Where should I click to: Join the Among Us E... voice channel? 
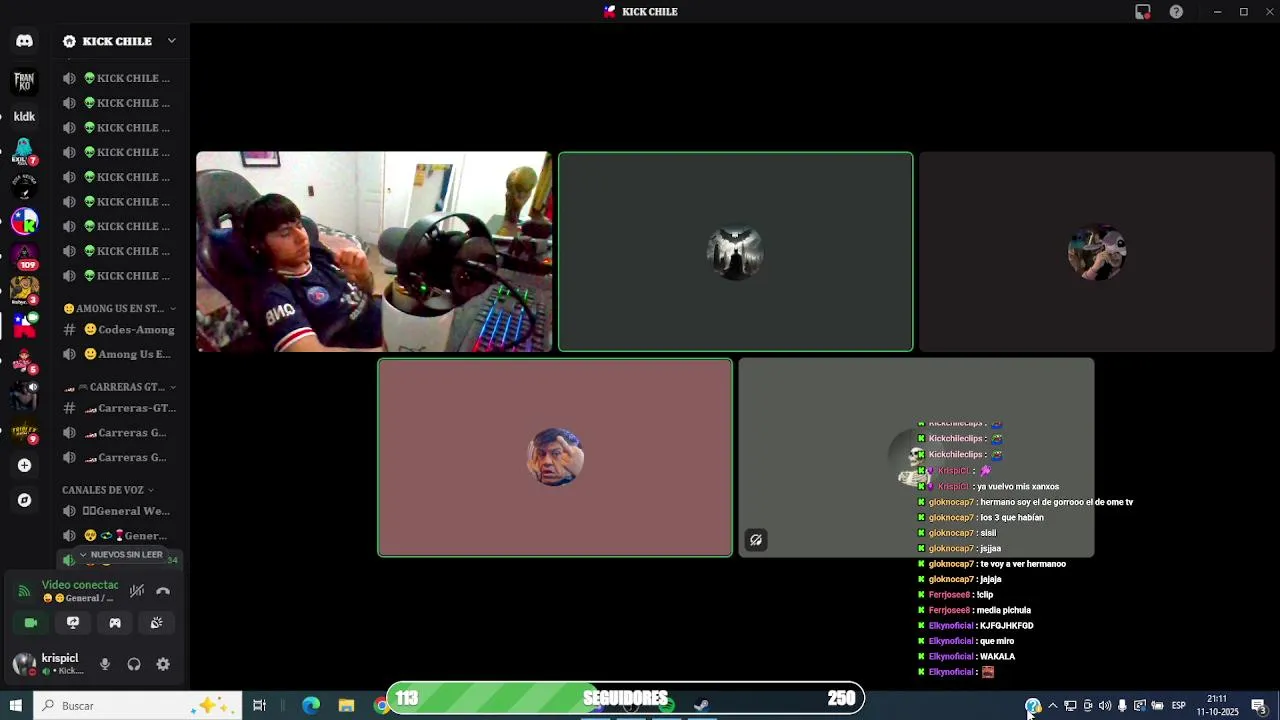click(120, 354)
